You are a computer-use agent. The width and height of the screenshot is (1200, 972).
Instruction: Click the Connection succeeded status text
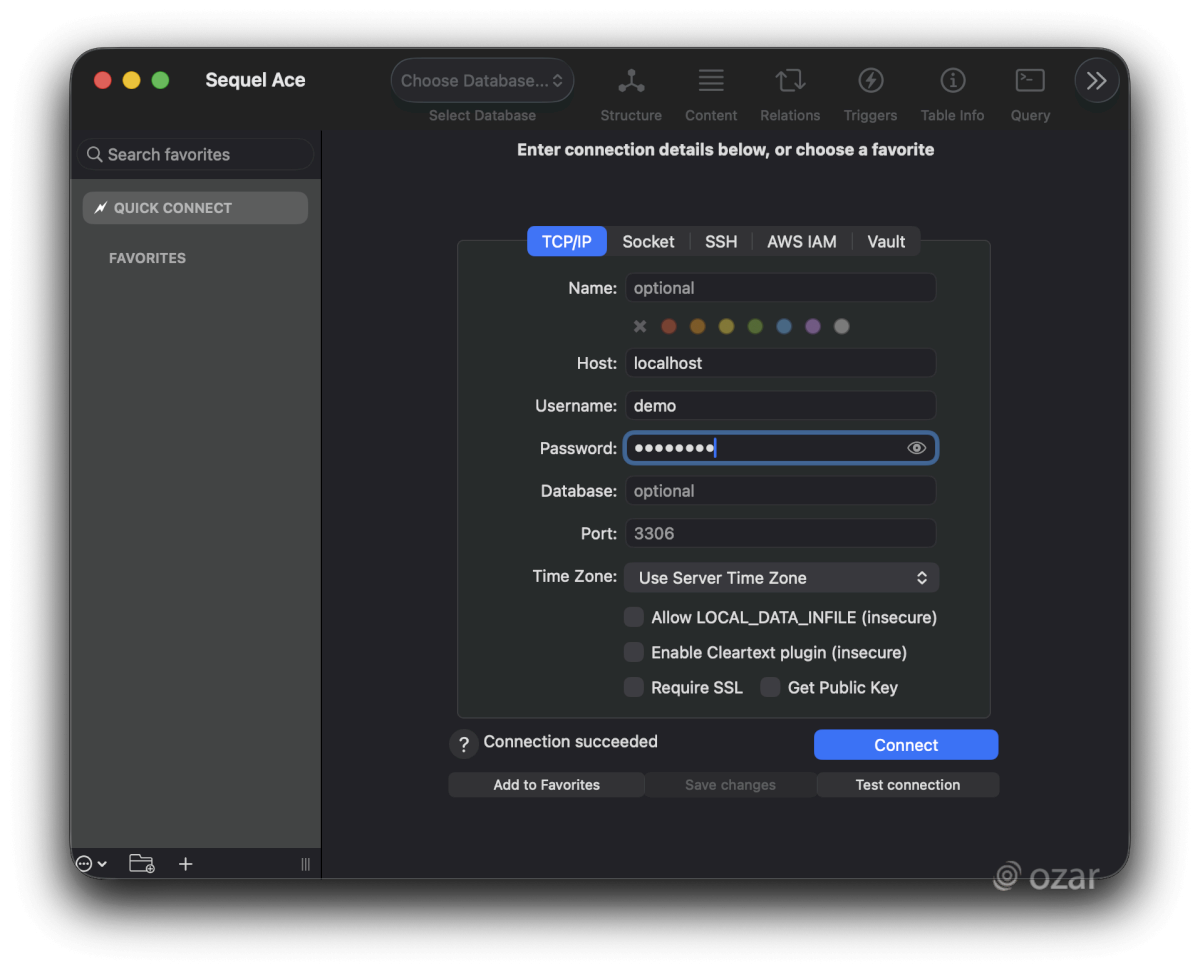pyautogui.click(x=570, y=741)
